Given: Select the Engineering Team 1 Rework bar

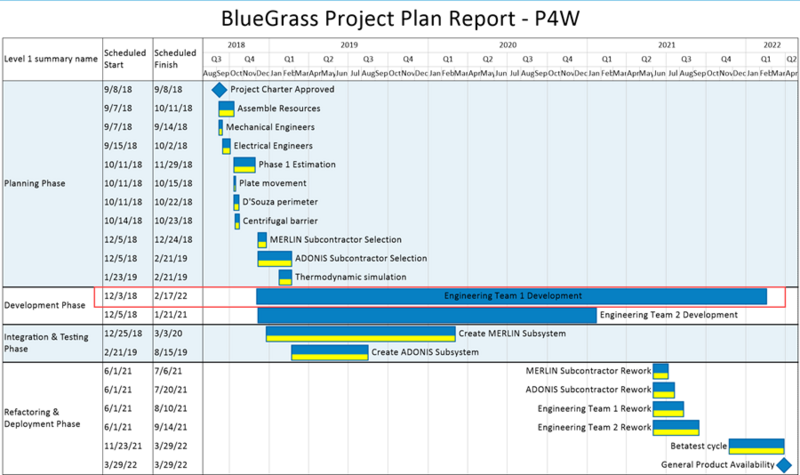Looking at the screenshot, I should pos(668,409).
